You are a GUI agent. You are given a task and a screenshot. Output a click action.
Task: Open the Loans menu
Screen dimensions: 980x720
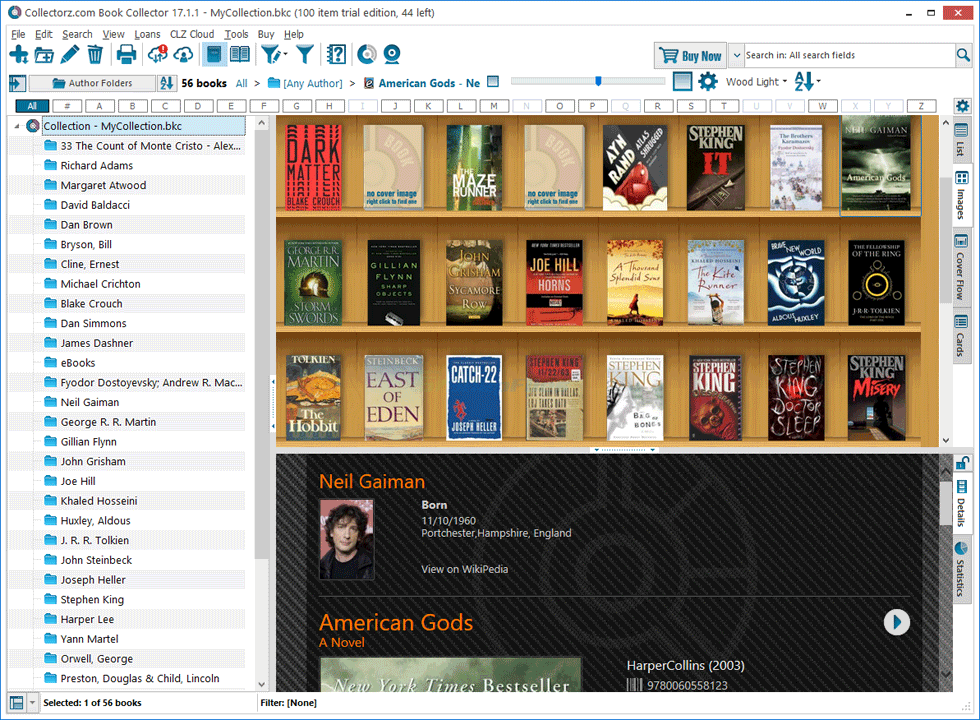(148, 34)
